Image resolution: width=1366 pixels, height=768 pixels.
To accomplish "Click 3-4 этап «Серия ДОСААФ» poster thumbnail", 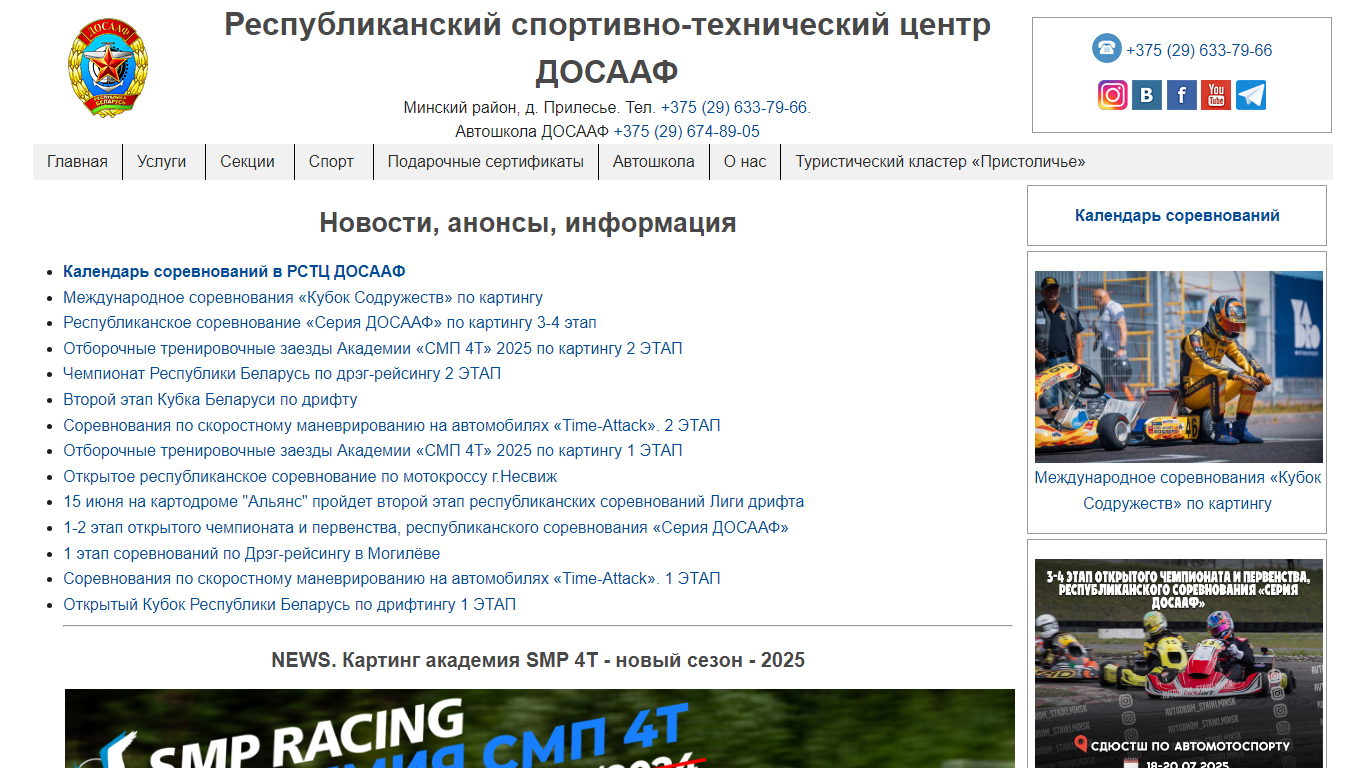I will click(x=1178, y=663).
